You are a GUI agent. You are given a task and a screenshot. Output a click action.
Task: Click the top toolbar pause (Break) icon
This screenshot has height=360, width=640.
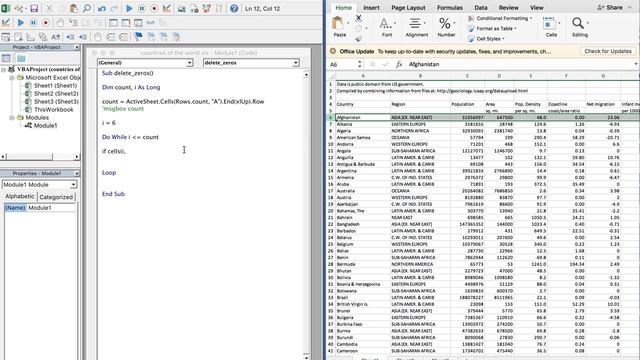click(142, 8)
